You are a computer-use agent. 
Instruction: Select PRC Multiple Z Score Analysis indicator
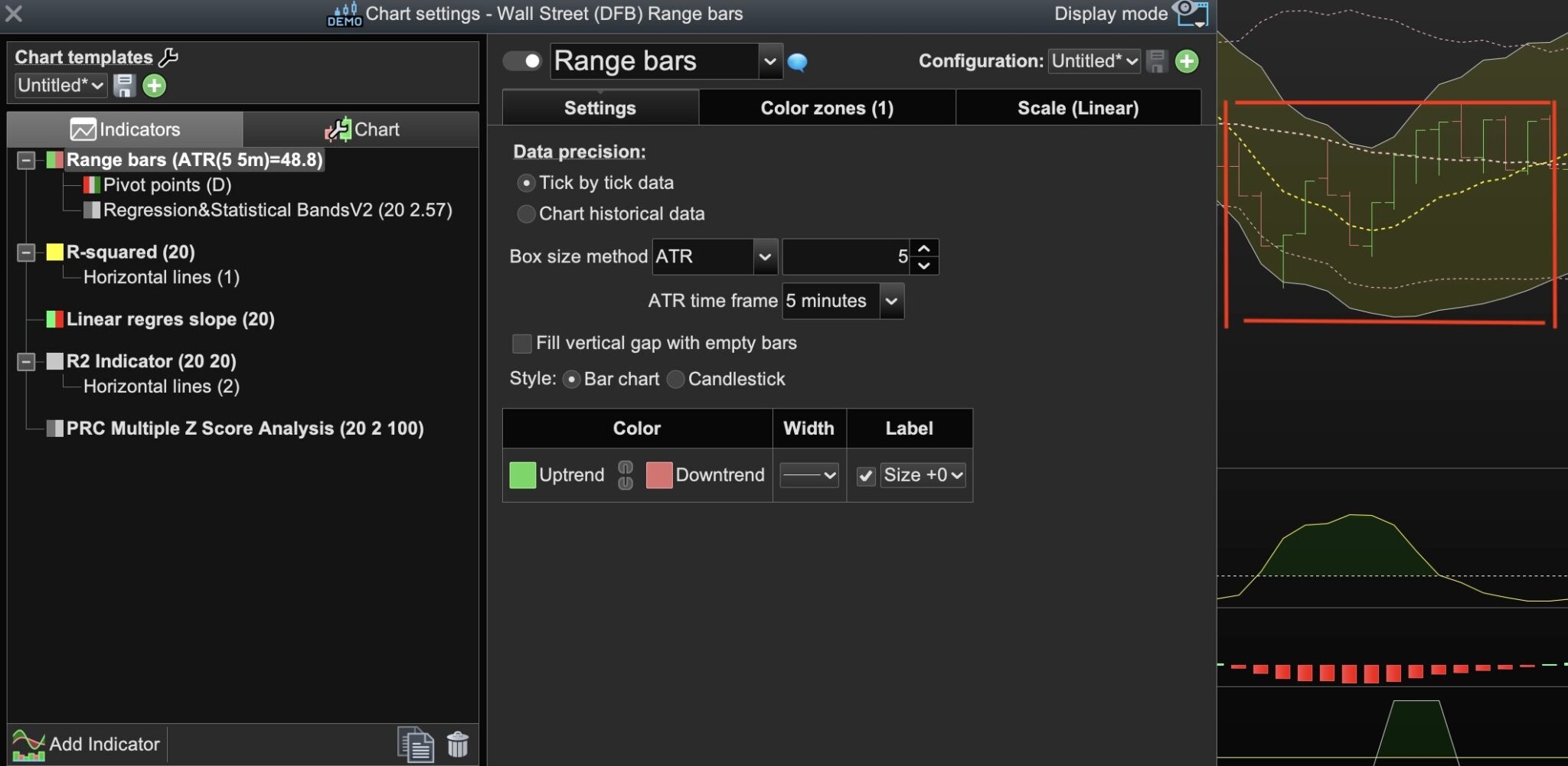point(245,429)
